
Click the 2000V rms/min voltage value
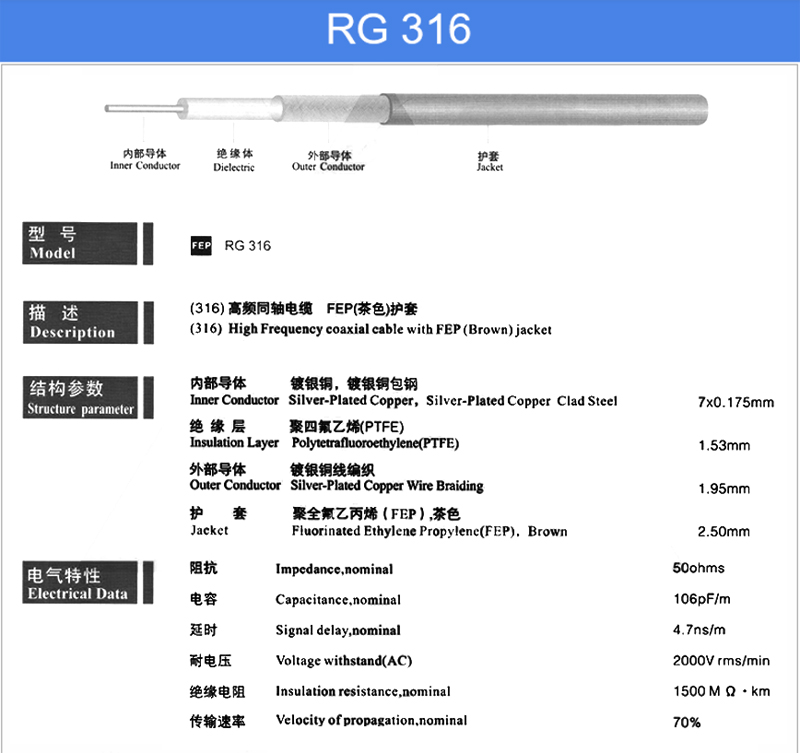pyautogui.click(x=721, y=660)
